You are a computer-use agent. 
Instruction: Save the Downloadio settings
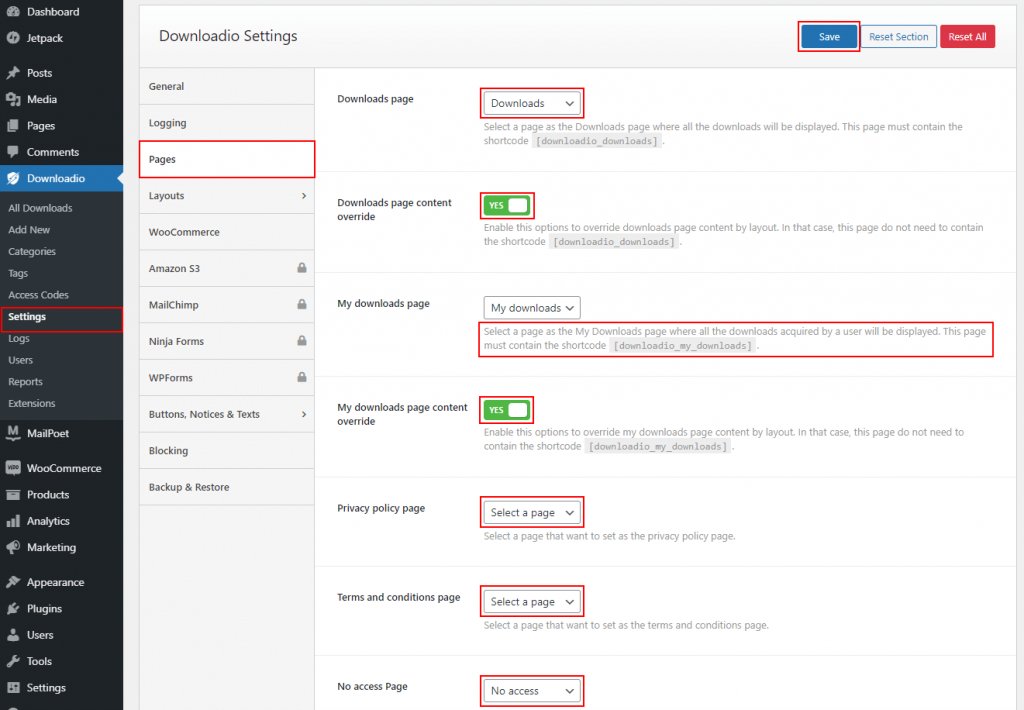(x=829, y=37)
